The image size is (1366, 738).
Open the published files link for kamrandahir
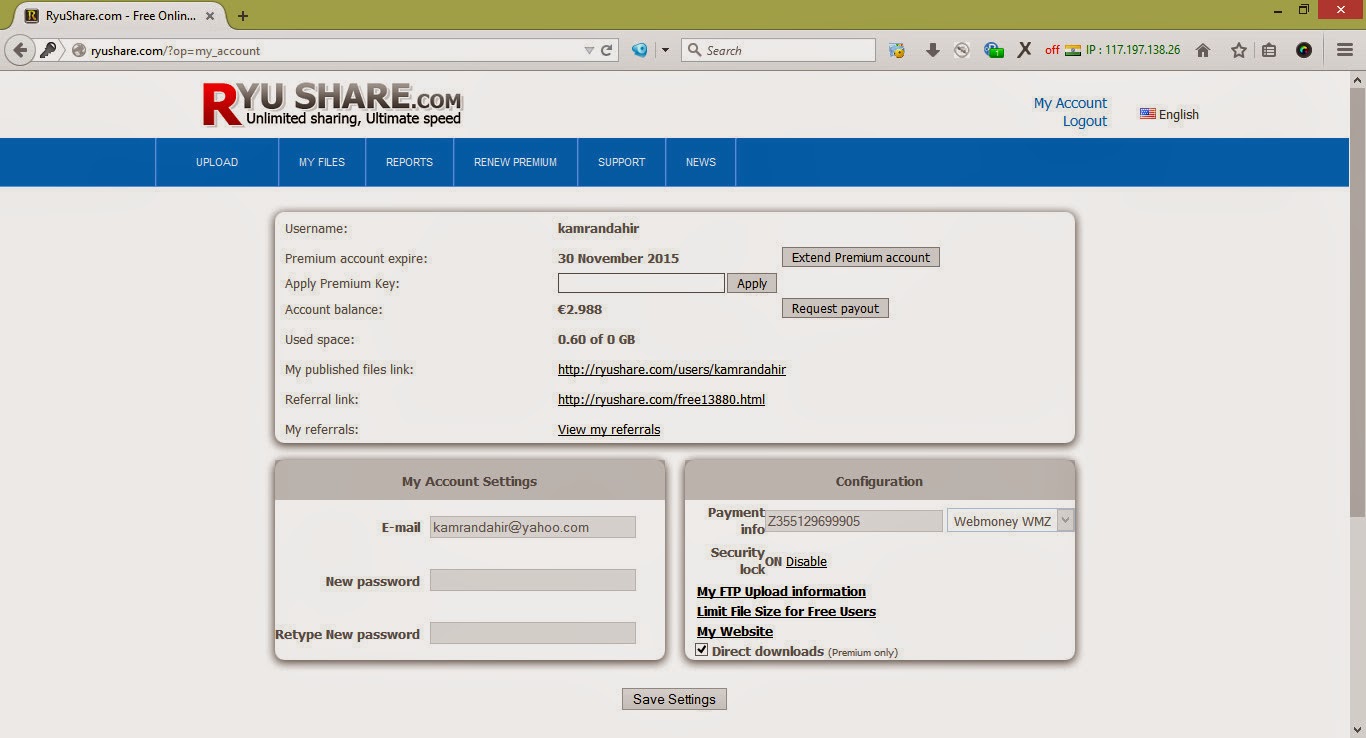pyautogui.click(x=672, y=370)
